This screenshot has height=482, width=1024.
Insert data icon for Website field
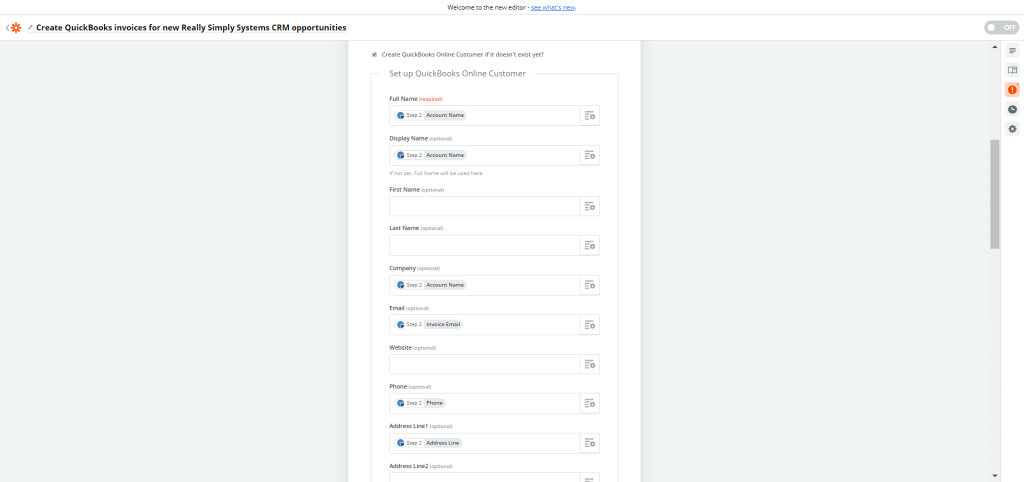coord(590,364)
